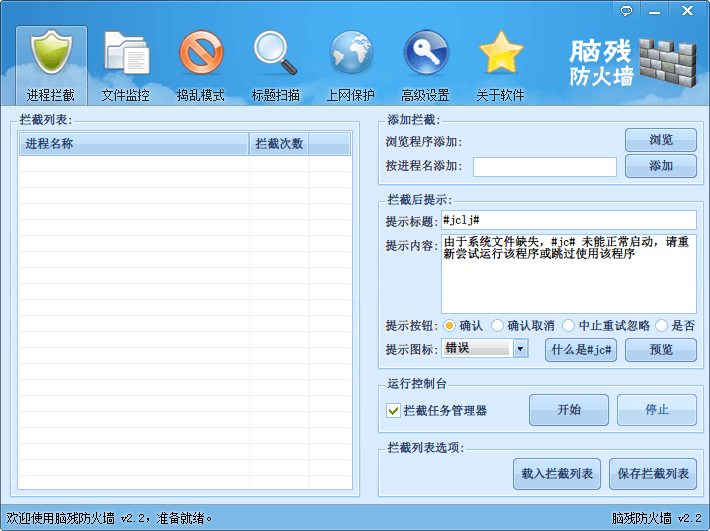Click 载入拦截列表 button

tap(557, 474)
